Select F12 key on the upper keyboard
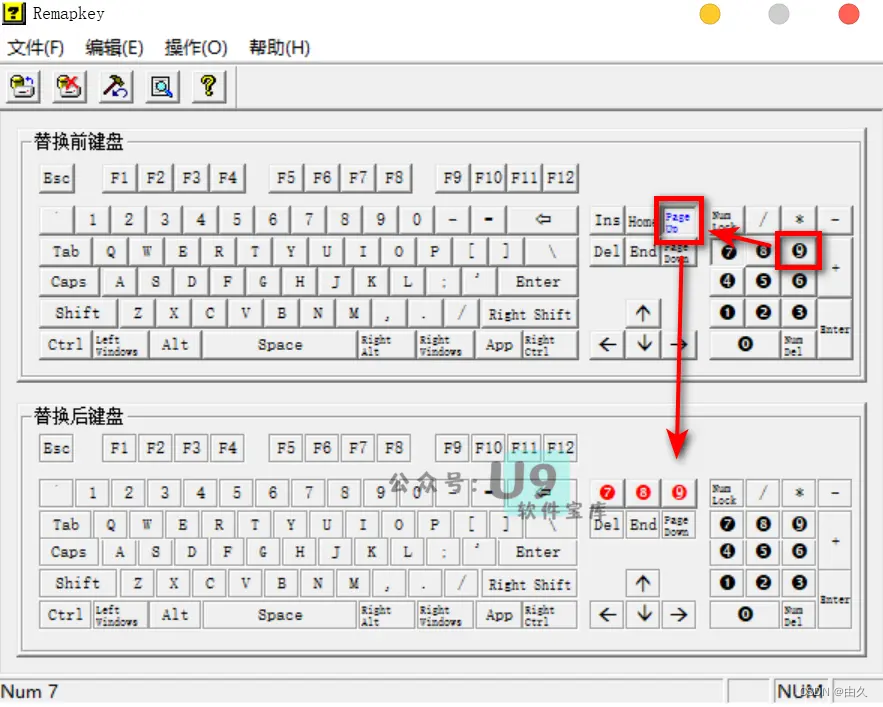This screenshot has height=707, width=883. click(560, 179)
